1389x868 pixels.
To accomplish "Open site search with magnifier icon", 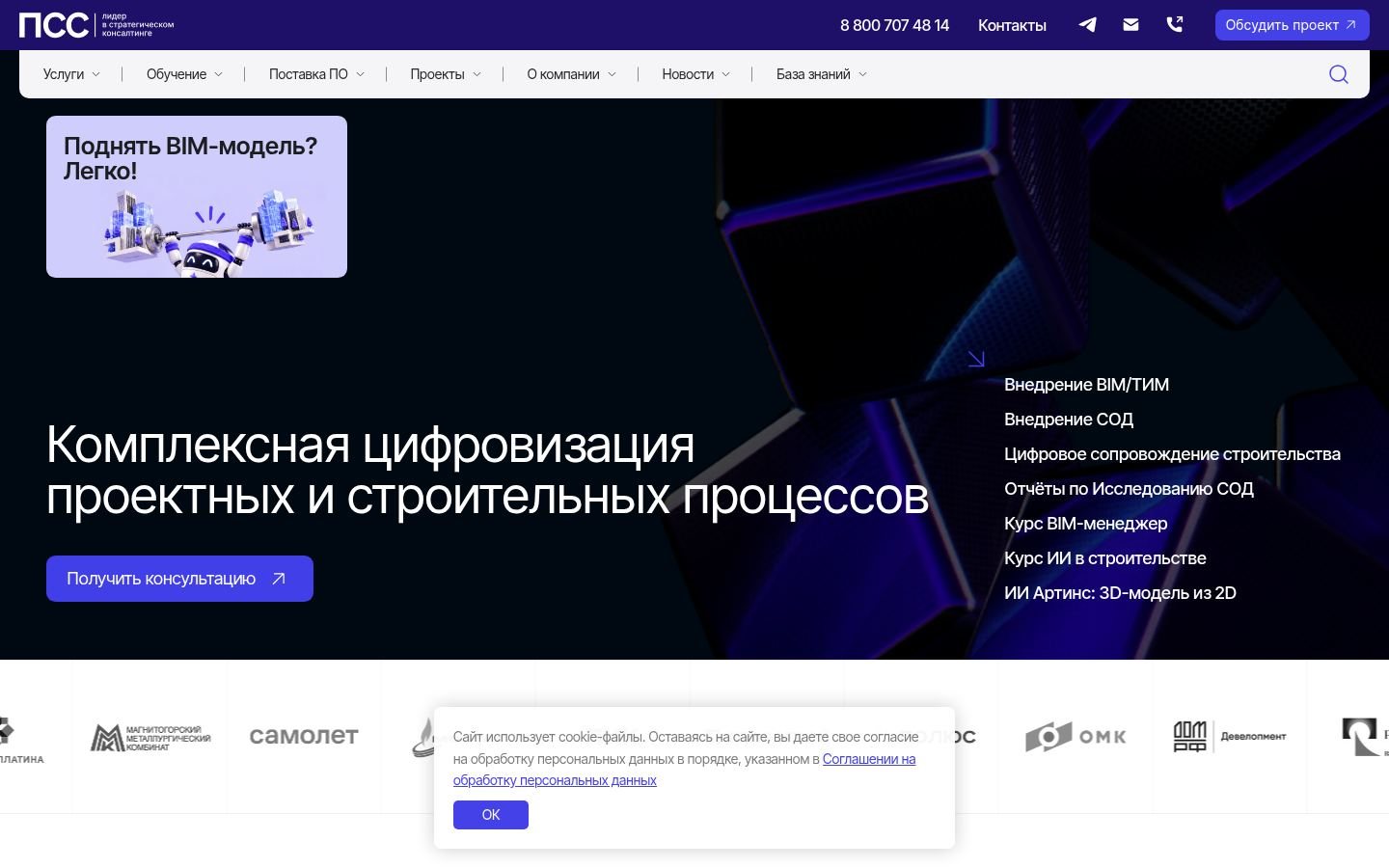I will point(1338,74).
